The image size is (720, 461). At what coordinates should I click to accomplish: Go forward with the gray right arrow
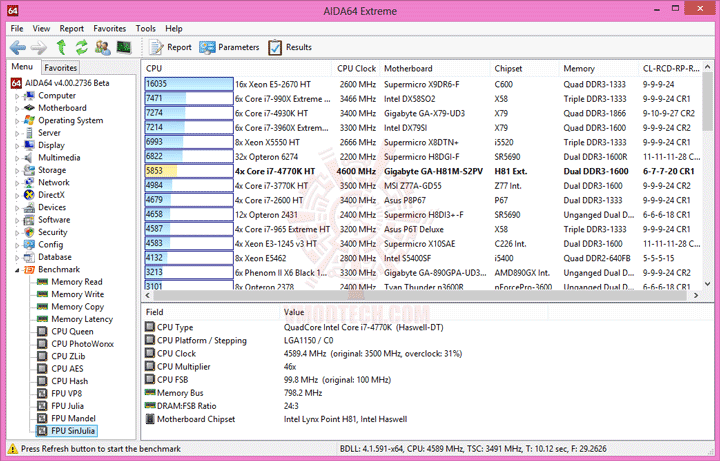(x=39, y=47)
